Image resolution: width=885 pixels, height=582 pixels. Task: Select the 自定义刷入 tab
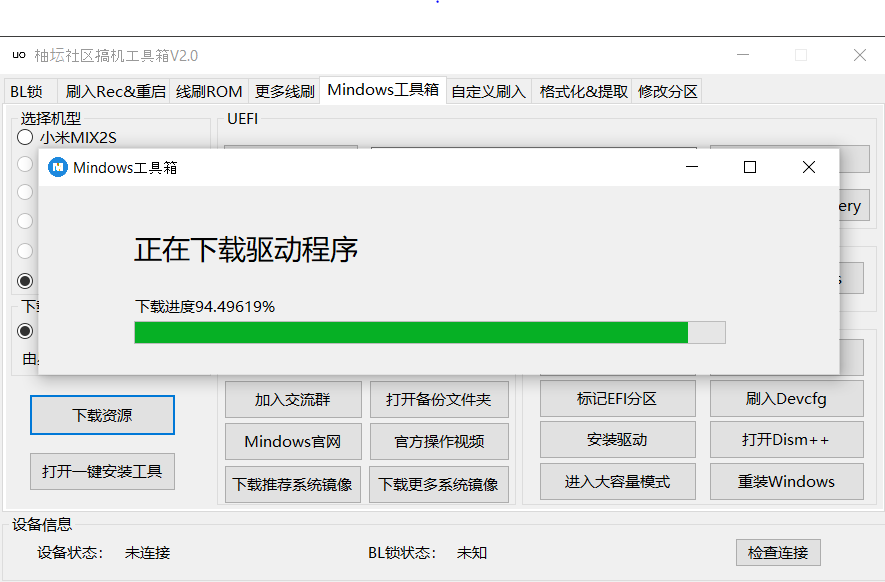(x=488, y=91)
